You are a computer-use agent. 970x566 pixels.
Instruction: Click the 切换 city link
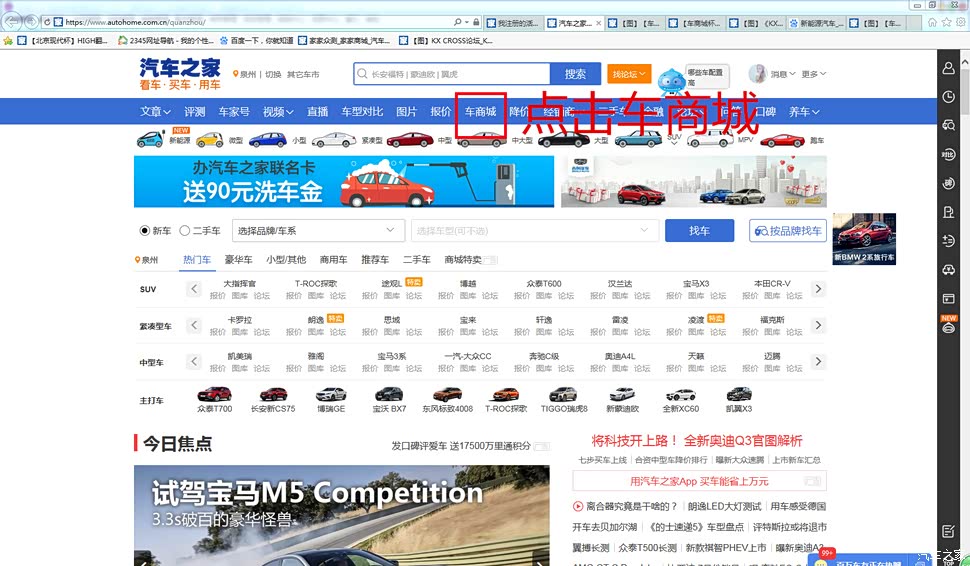(x=273, y=74)
